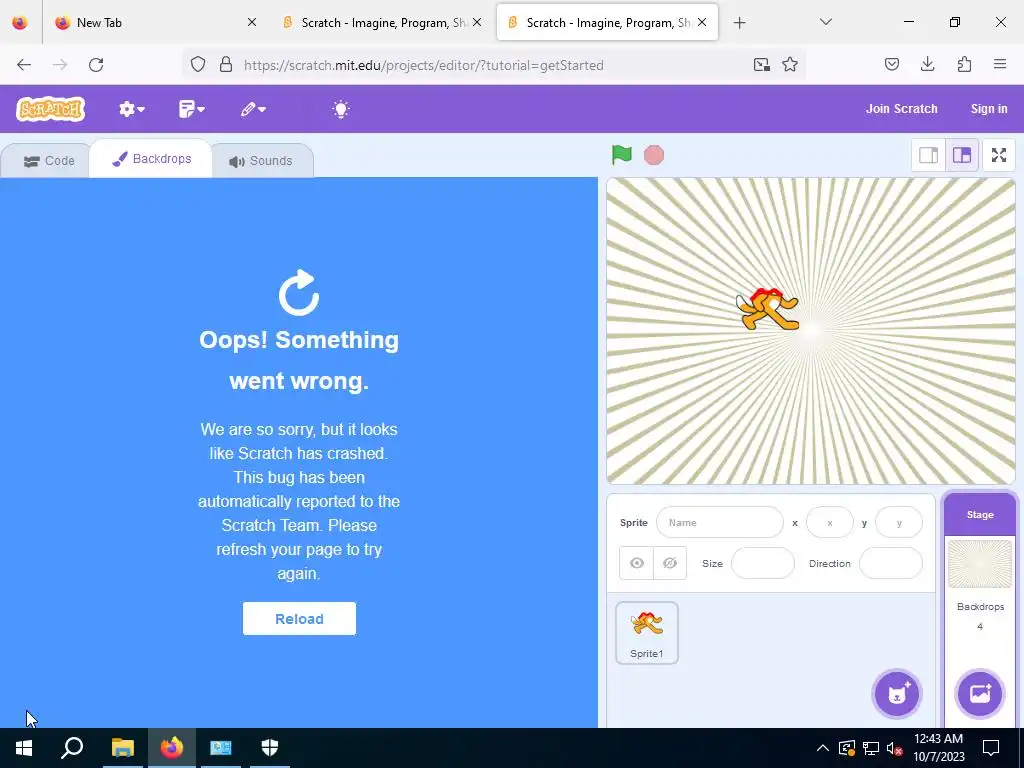Click Choose a Backdrop button

coord(980,694)
